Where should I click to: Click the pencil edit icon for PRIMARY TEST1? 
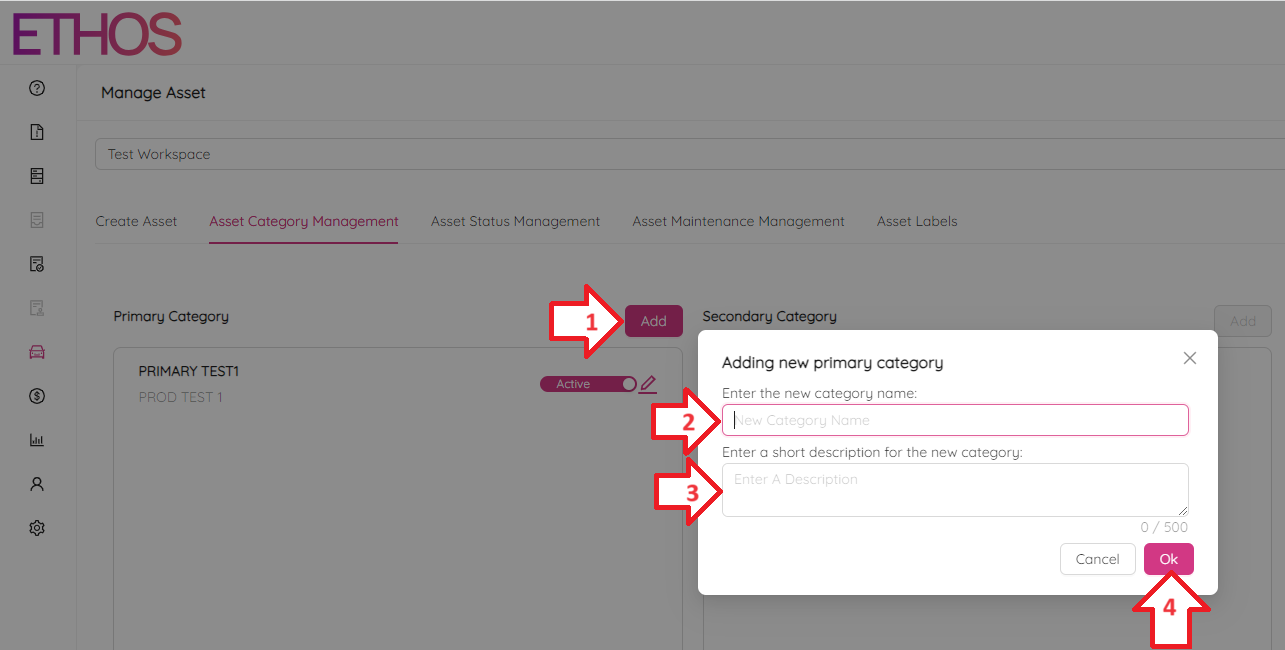(648, 384)
